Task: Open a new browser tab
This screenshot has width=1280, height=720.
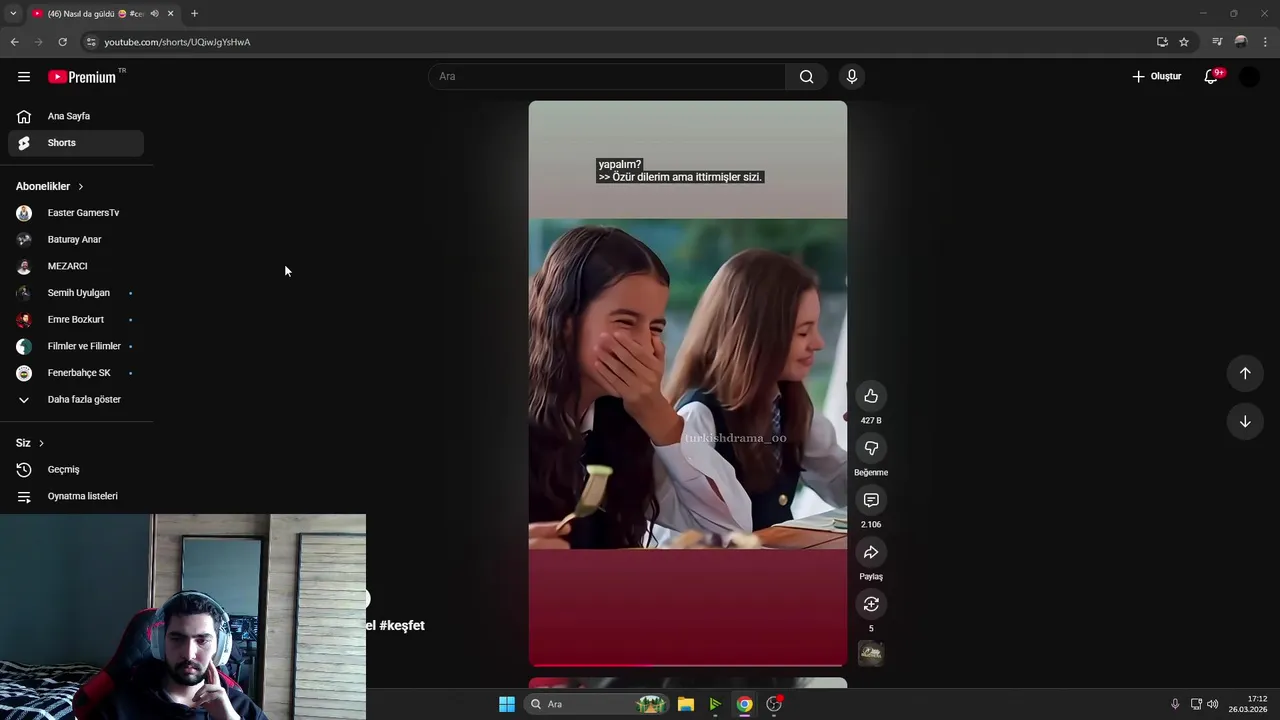Action: 194,14
